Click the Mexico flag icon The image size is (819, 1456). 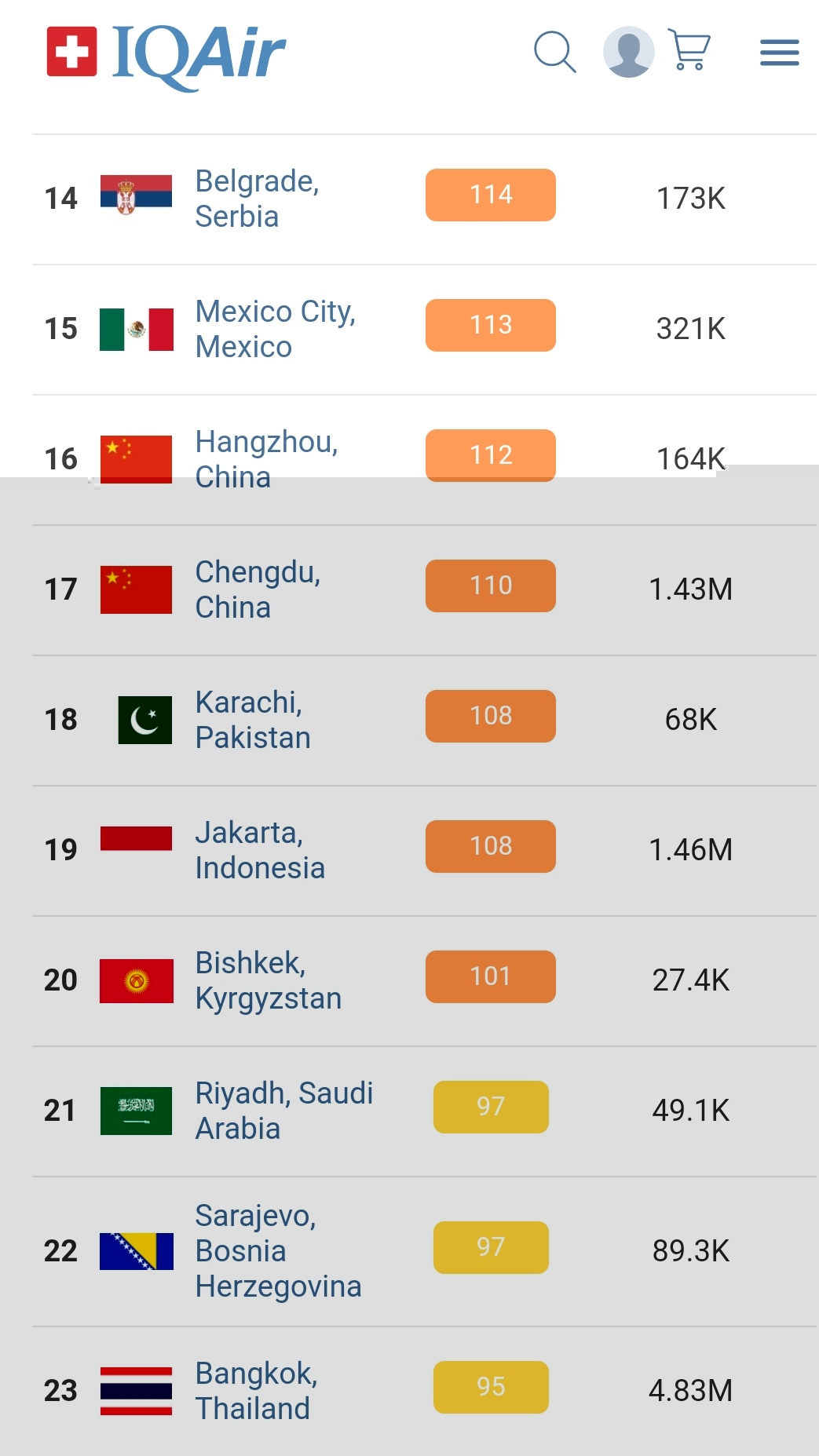[x=136, y=329]
